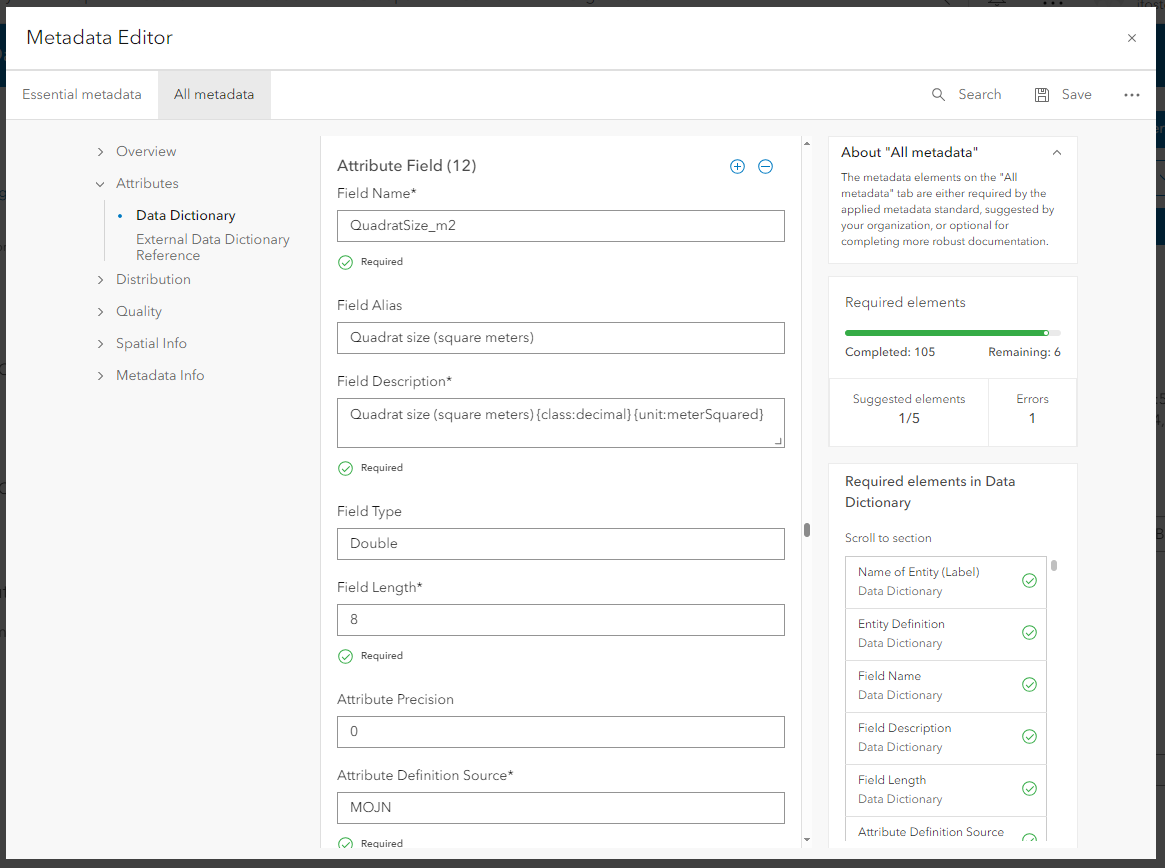The height and width of the screenshot is (868, 1165).
Task: Click scroll up arrow of form scrollbar
Action: pos(807,143)
